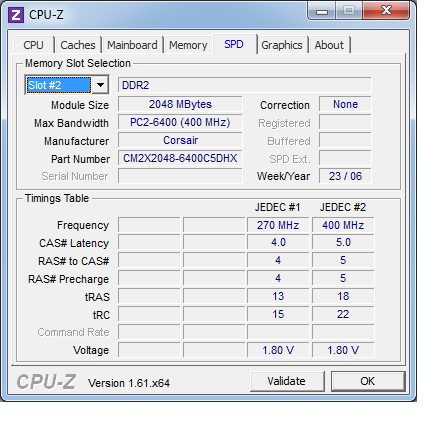The height and width of the screenshot is (424, 438).
Task: Click the CAS# Latency 5.0 cell
Action: tap(343, 242)
